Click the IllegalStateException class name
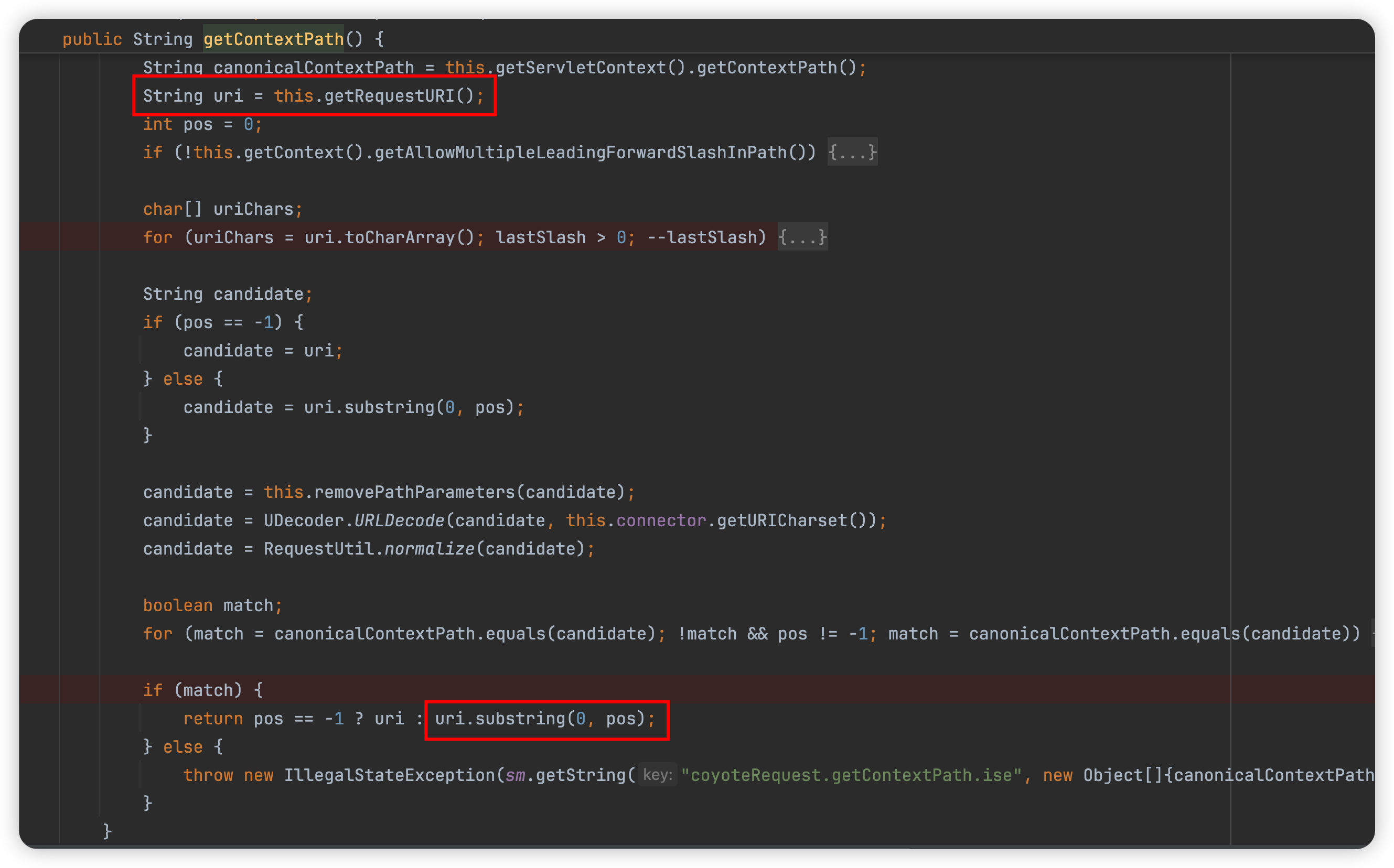This screenshot has width=1394, height=868. 389,776
